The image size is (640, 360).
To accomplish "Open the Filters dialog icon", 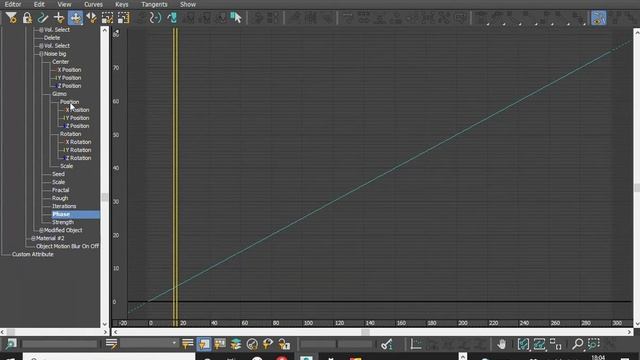I will [11, 18].
